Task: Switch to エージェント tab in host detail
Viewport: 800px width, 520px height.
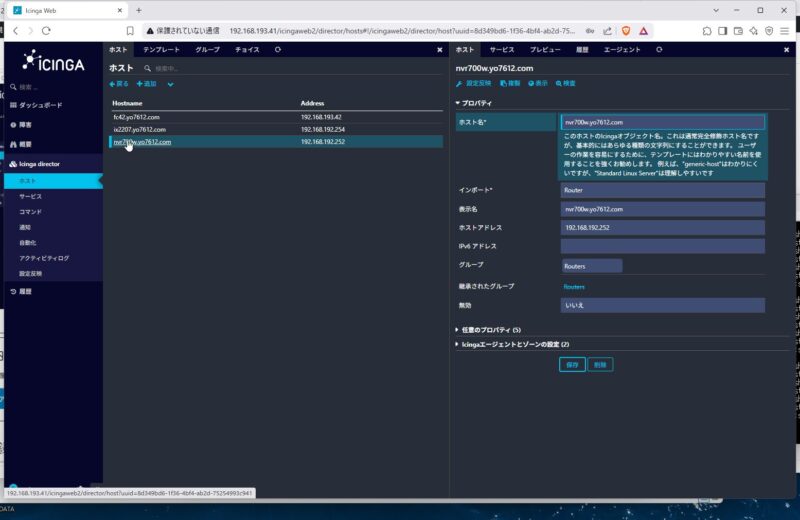Action: click(x=622, y=49)
